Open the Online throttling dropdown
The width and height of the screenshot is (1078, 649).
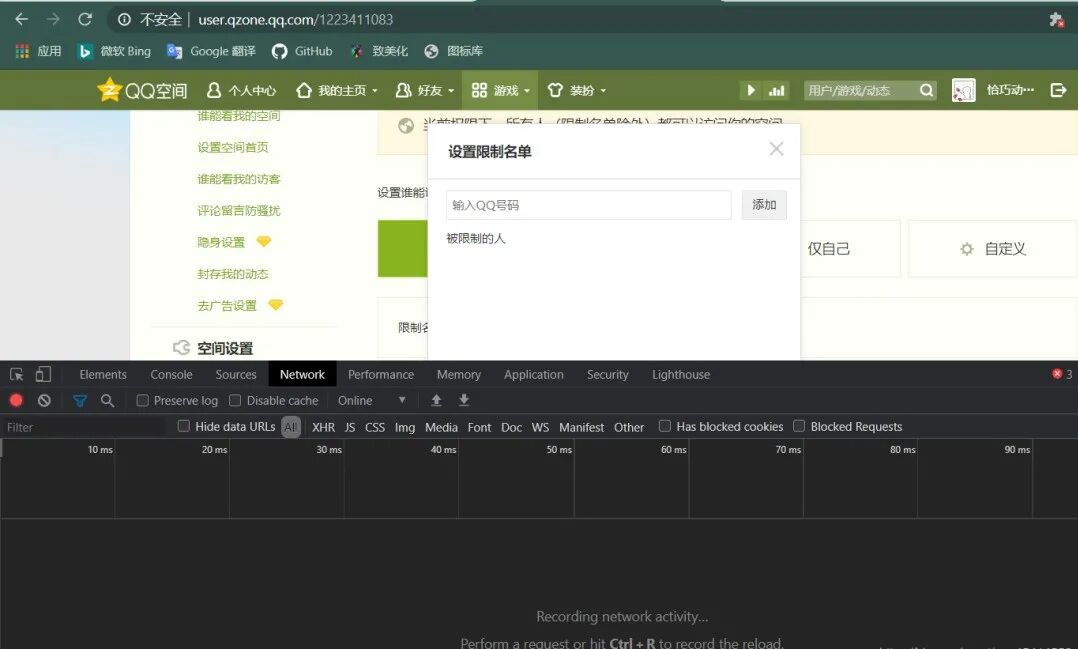(x=371, y=400)
